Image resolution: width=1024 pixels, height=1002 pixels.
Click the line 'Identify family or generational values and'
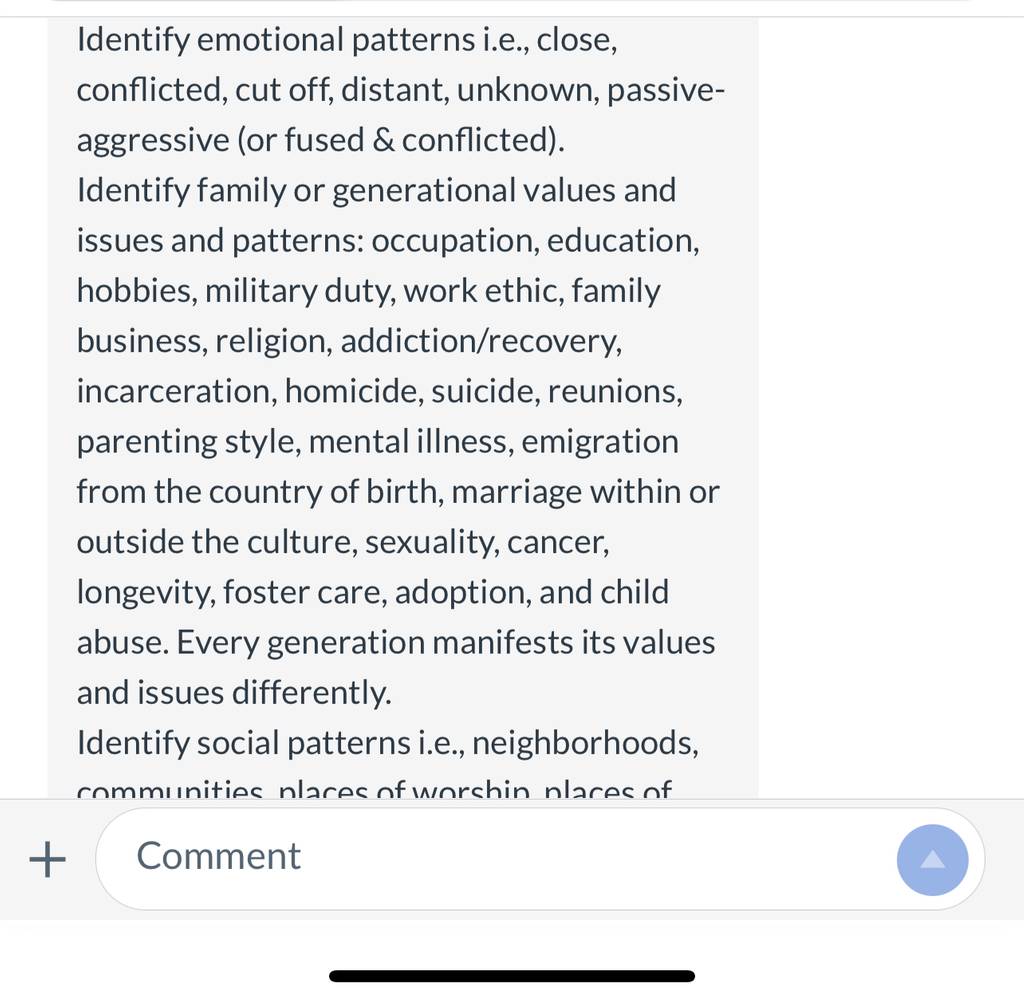click(x=376, y=191)
